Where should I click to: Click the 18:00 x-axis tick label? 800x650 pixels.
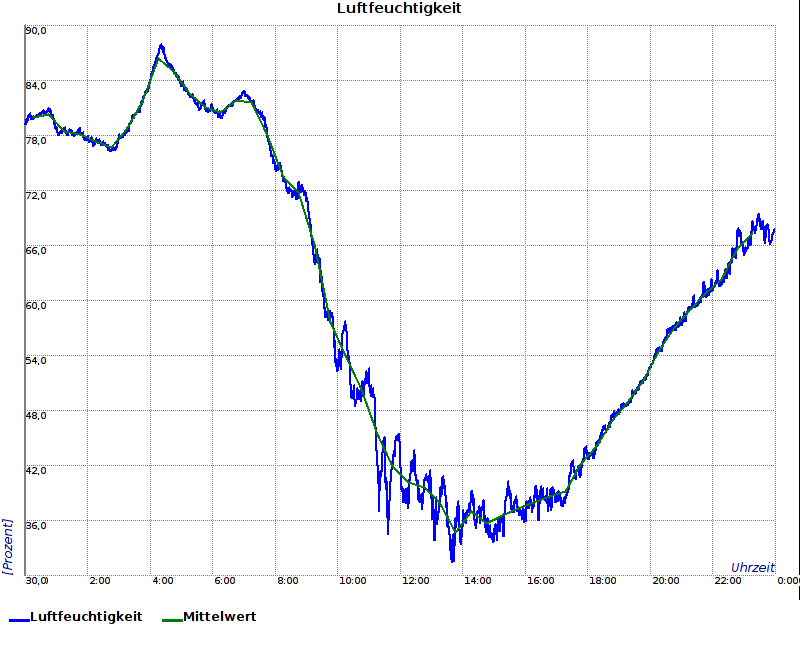point(603,581)
